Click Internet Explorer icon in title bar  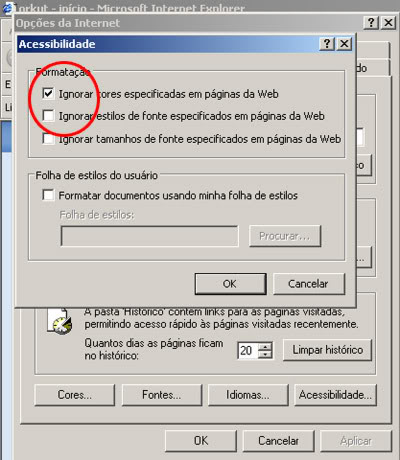[7, 7]
